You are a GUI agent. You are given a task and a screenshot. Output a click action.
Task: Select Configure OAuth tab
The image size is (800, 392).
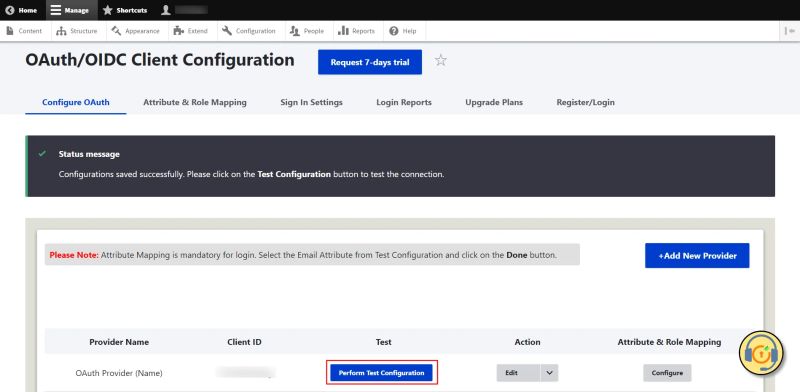(76, 102)
